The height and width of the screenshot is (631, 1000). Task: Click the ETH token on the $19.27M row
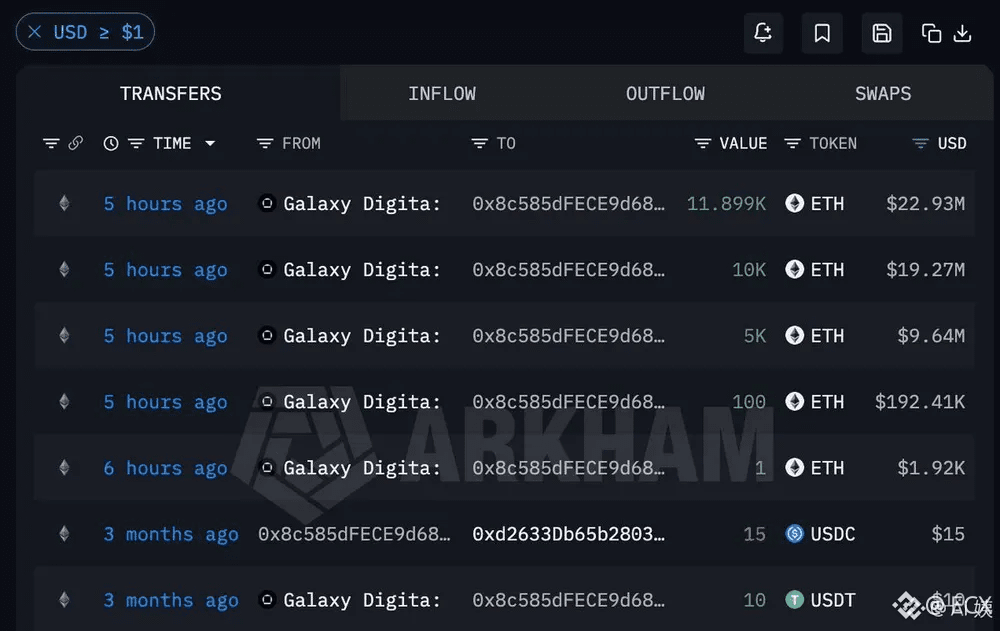(814, 269)
